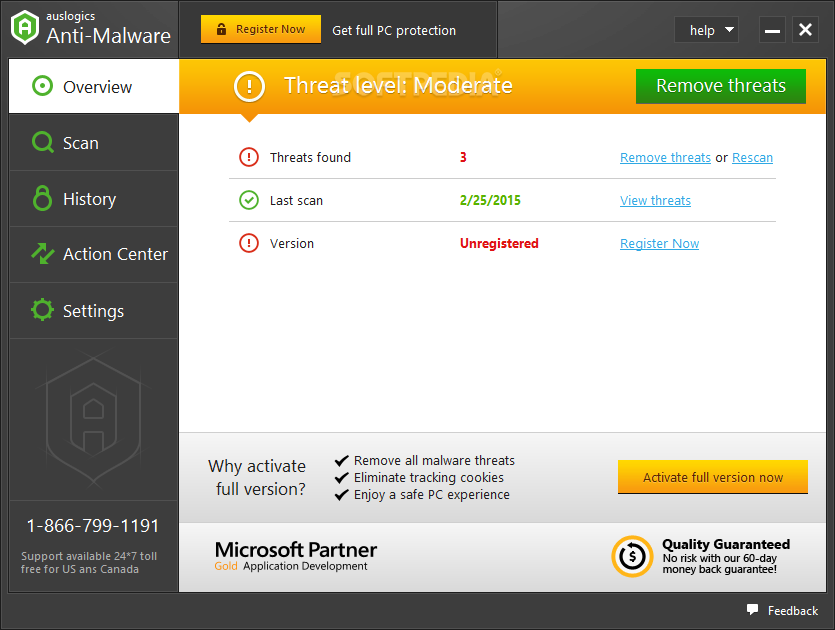Screen dimensions: 835x630
Task: Go to the History section
Action: point(94,199)
